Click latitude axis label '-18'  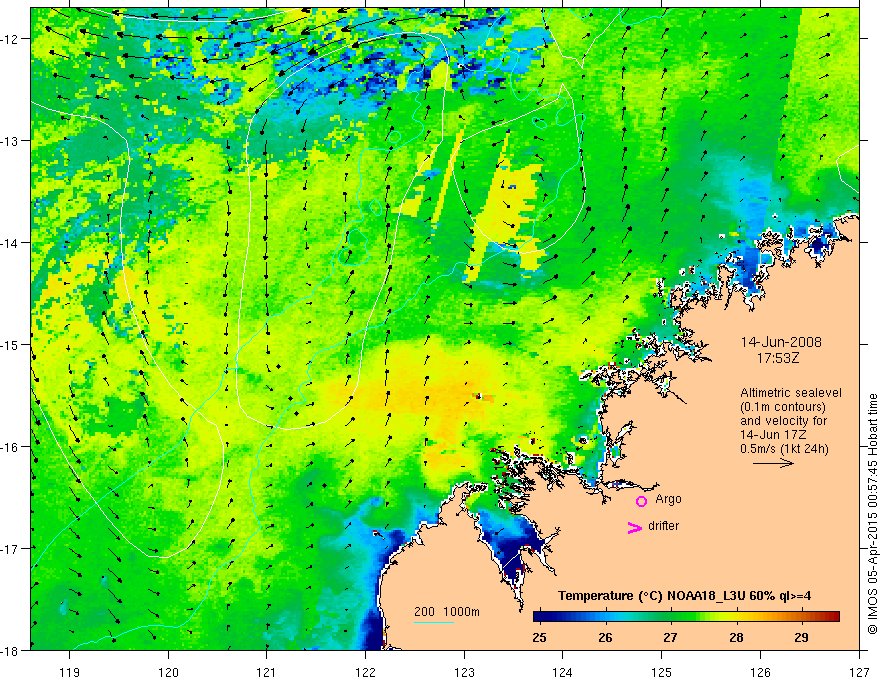pyautogui.click(x=10, y=650)
